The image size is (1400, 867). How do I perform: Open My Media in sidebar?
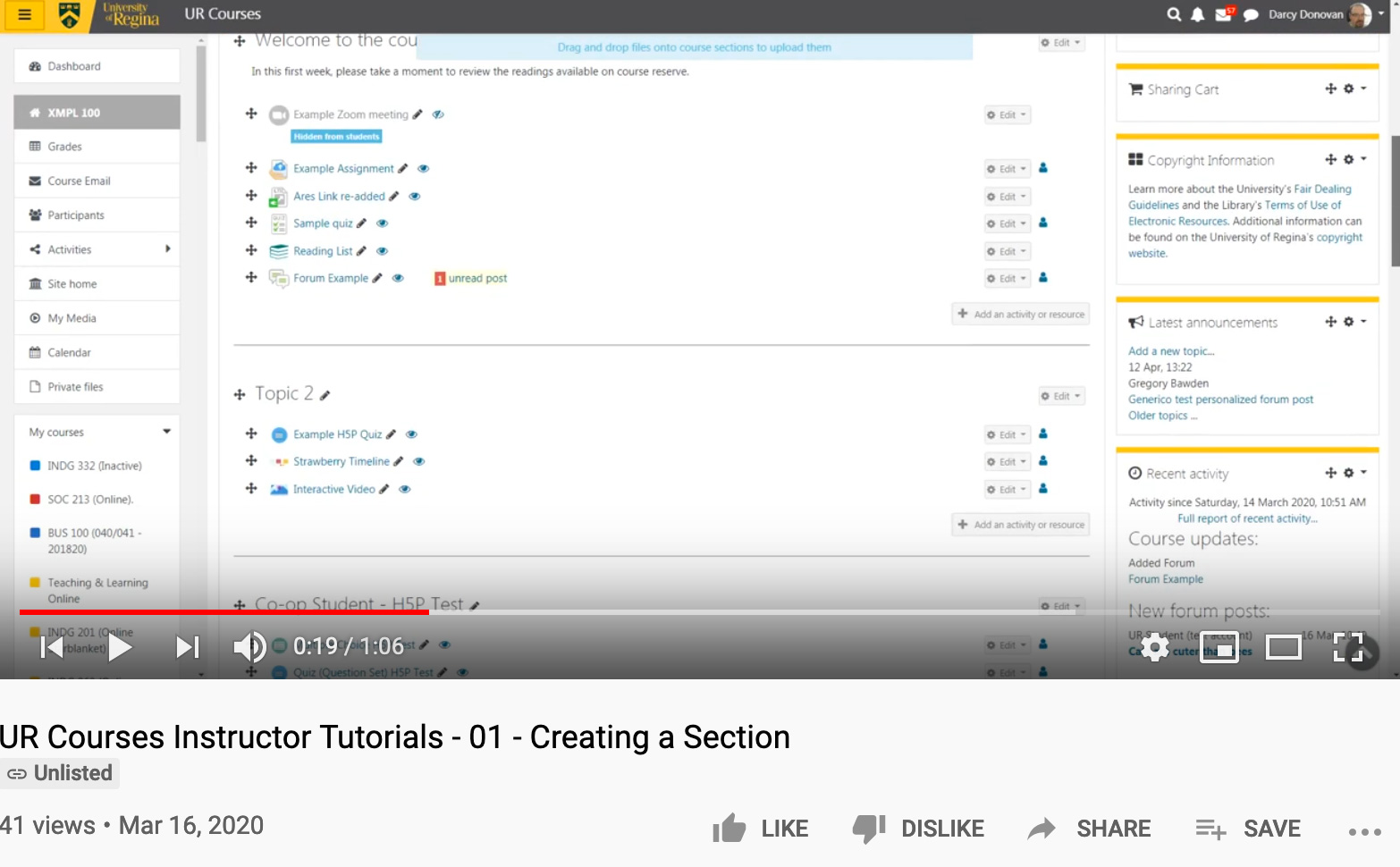[97, 318]
